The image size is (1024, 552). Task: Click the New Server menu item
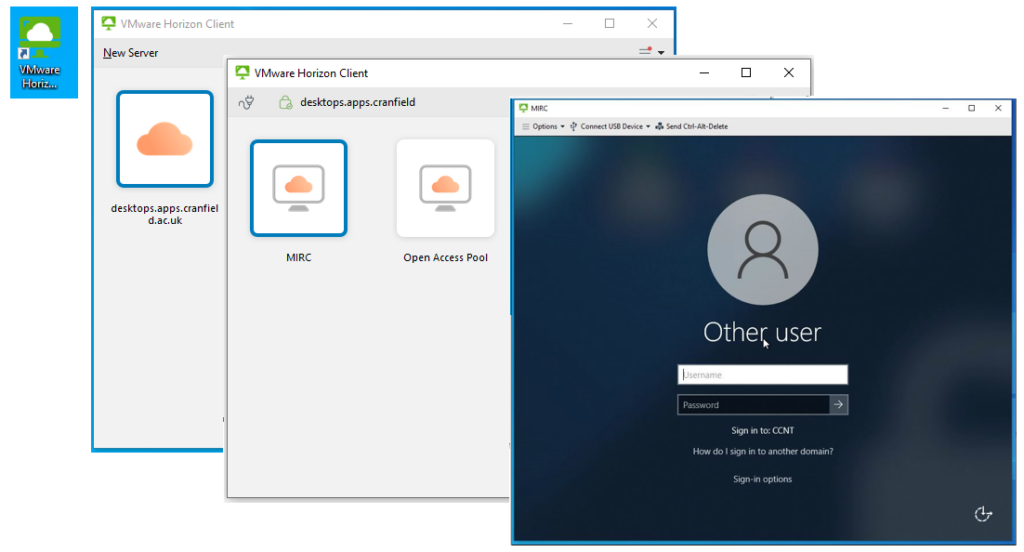(131, 53)
